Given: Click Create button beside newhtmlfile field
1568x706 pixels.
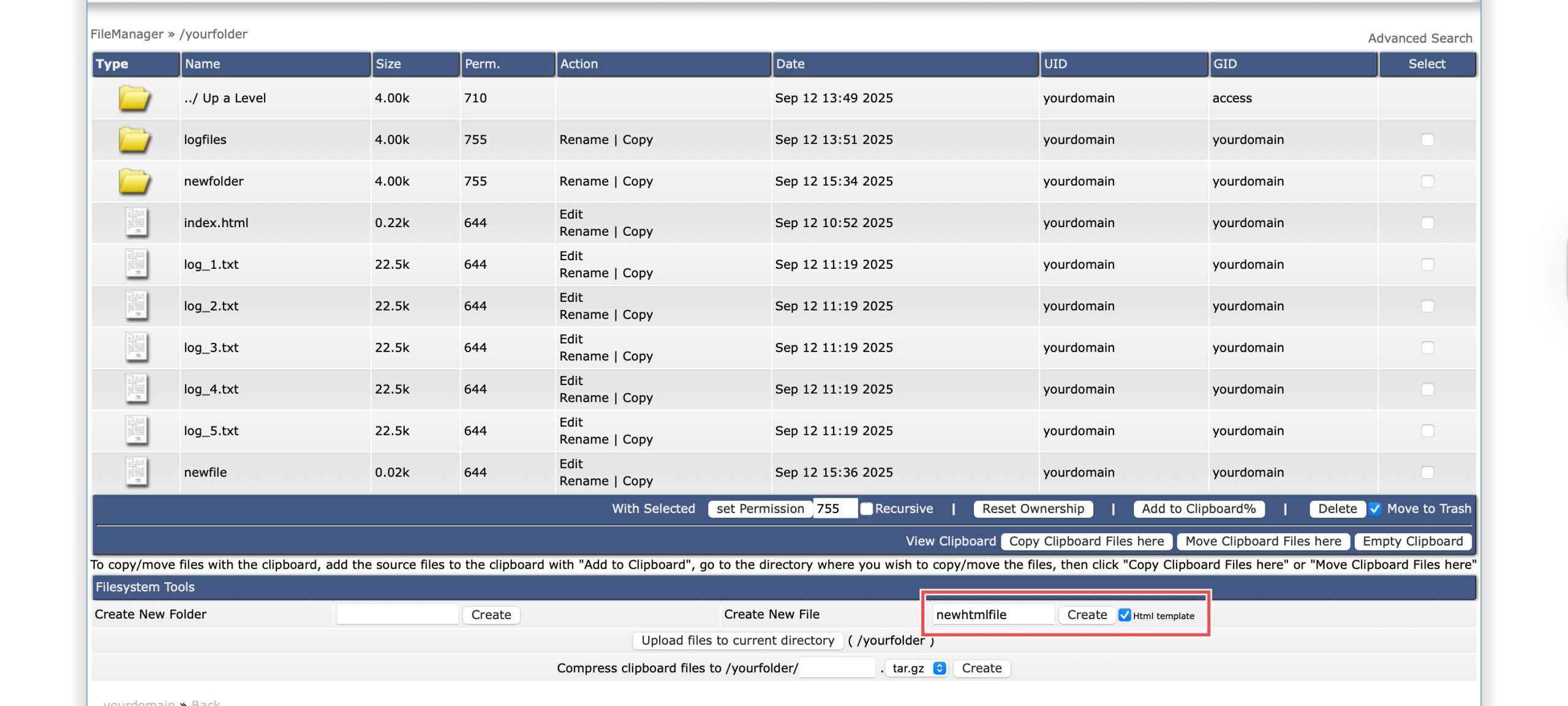Looking at the screenshot, I should pos(1087,615).
